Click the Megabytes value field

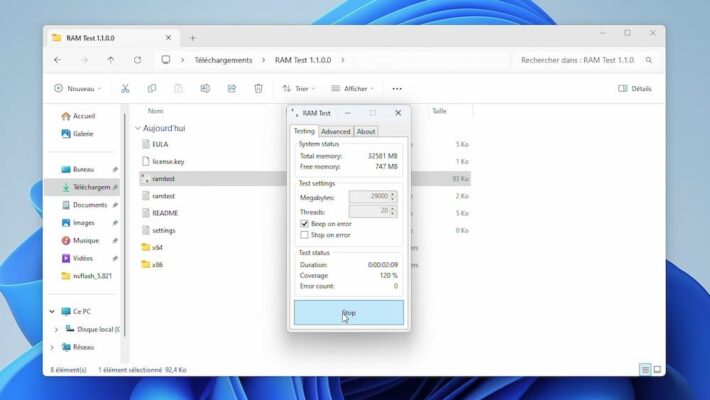369,196
